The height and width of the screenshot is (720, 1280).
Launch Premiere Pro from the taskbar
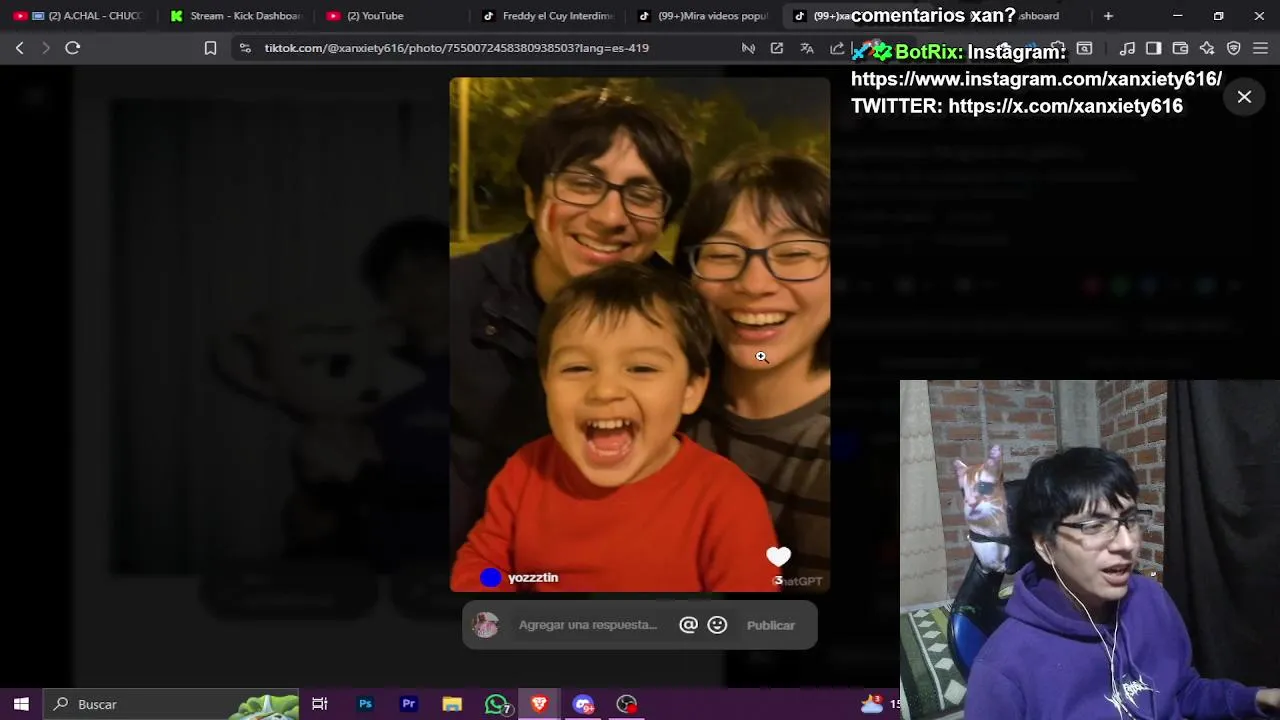click(x=408, y=704)
